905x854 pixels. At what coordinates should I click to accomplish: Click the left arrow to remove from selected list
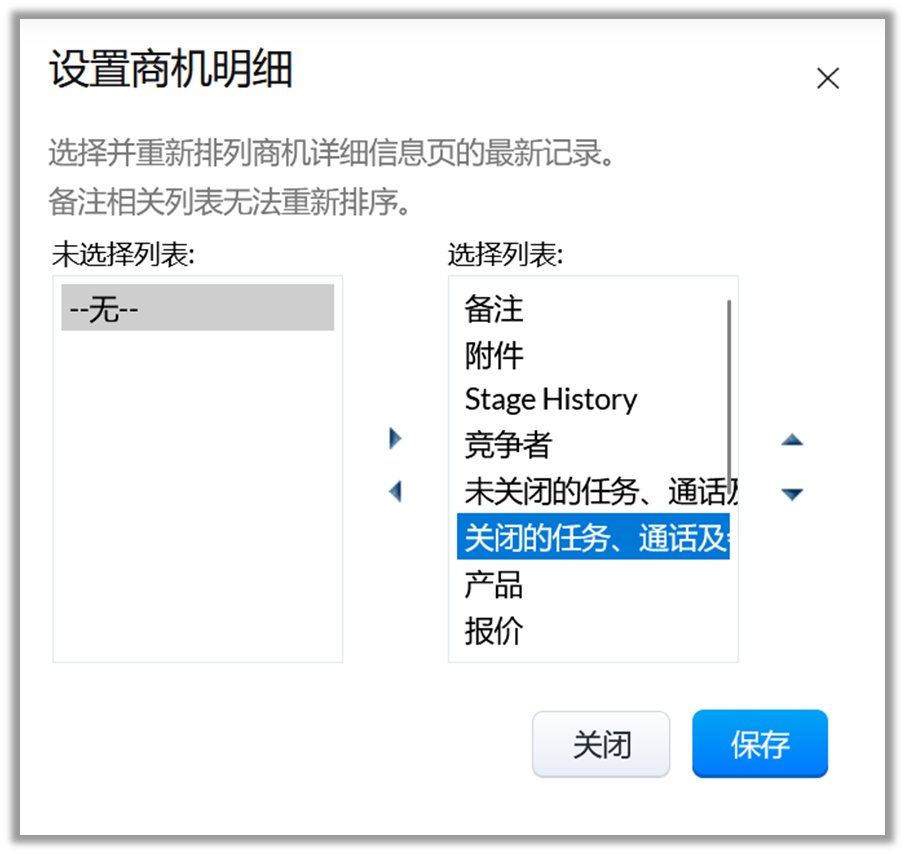pos(395,492)
